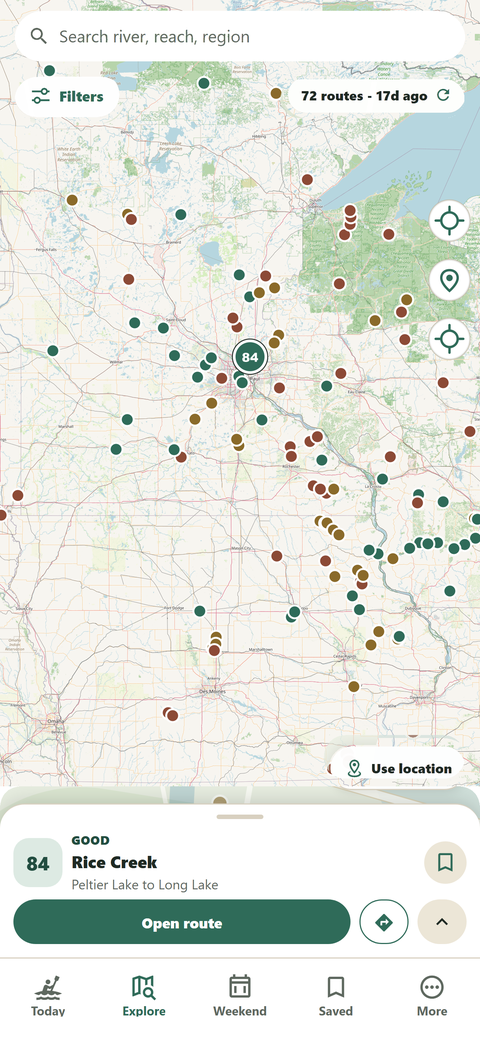480x1040 pixels.
Task: Focus the search river, reach, region field
Action: 240,36
